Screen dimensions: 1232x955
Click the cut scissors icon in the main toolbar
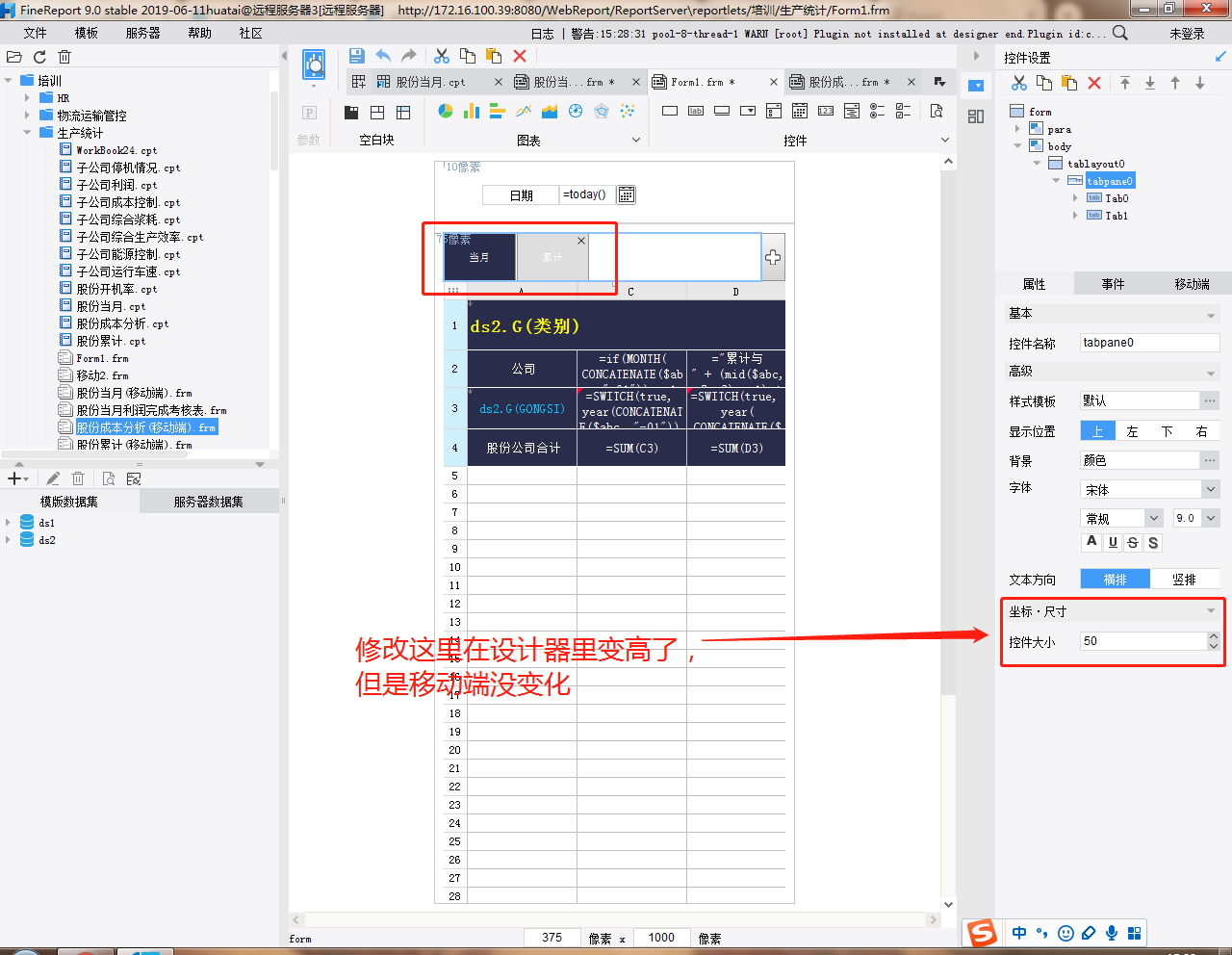tap(442, 56)
